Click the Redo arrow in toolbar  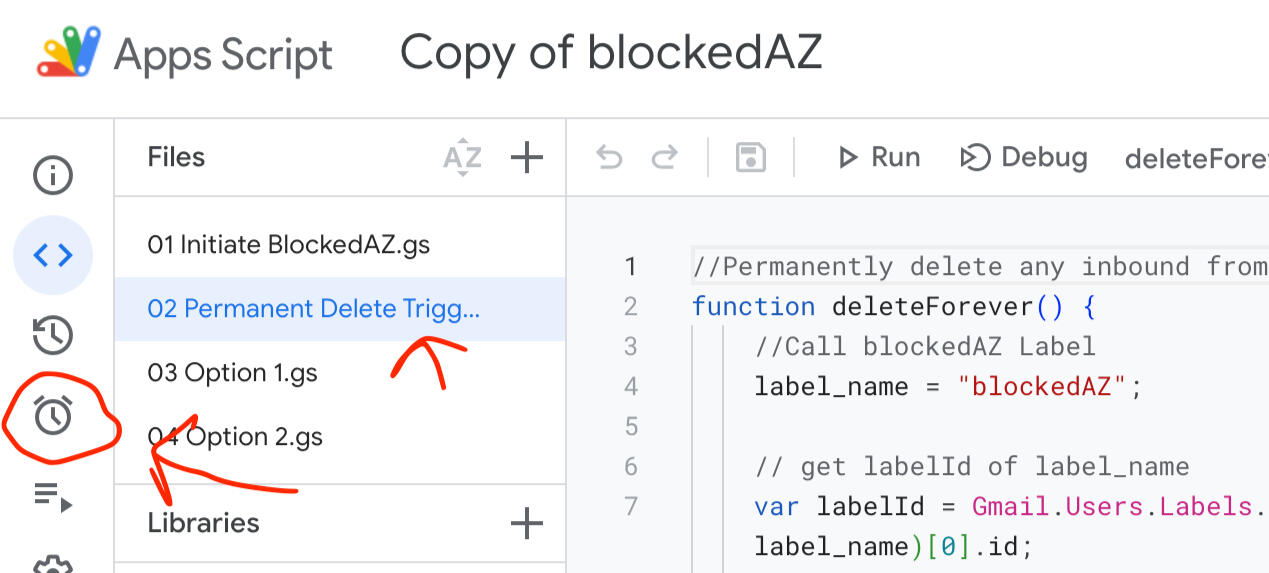664,158
